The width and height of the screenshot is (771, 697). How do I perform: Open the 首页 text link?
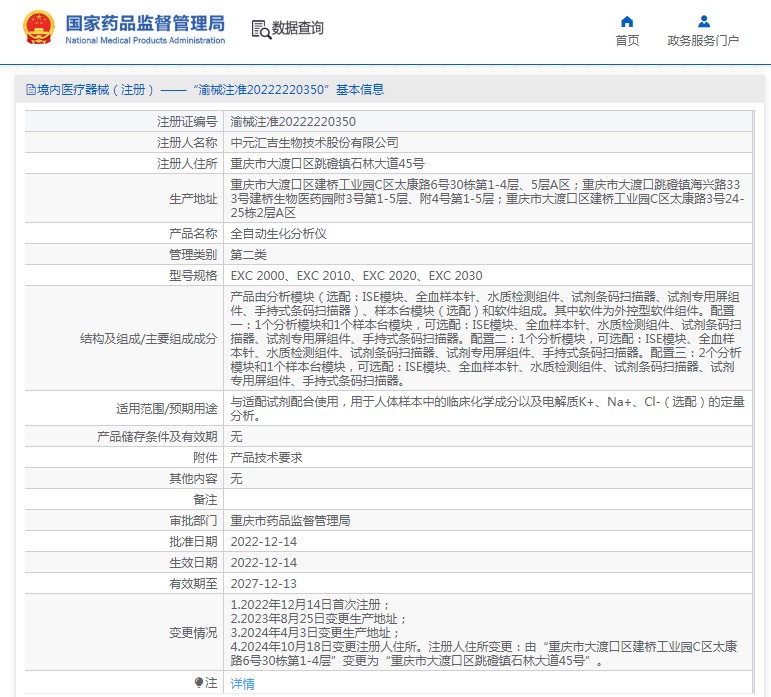(x=627, y=41)
